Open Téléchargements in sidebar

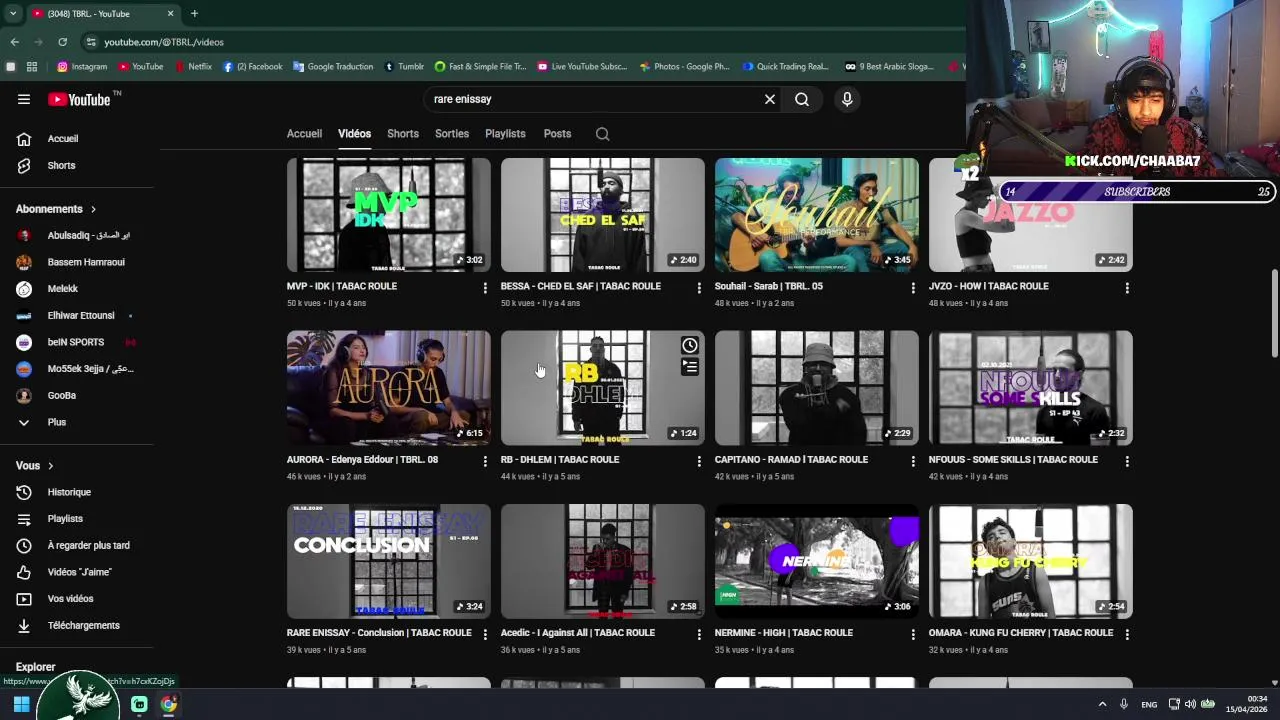[77, 625]
